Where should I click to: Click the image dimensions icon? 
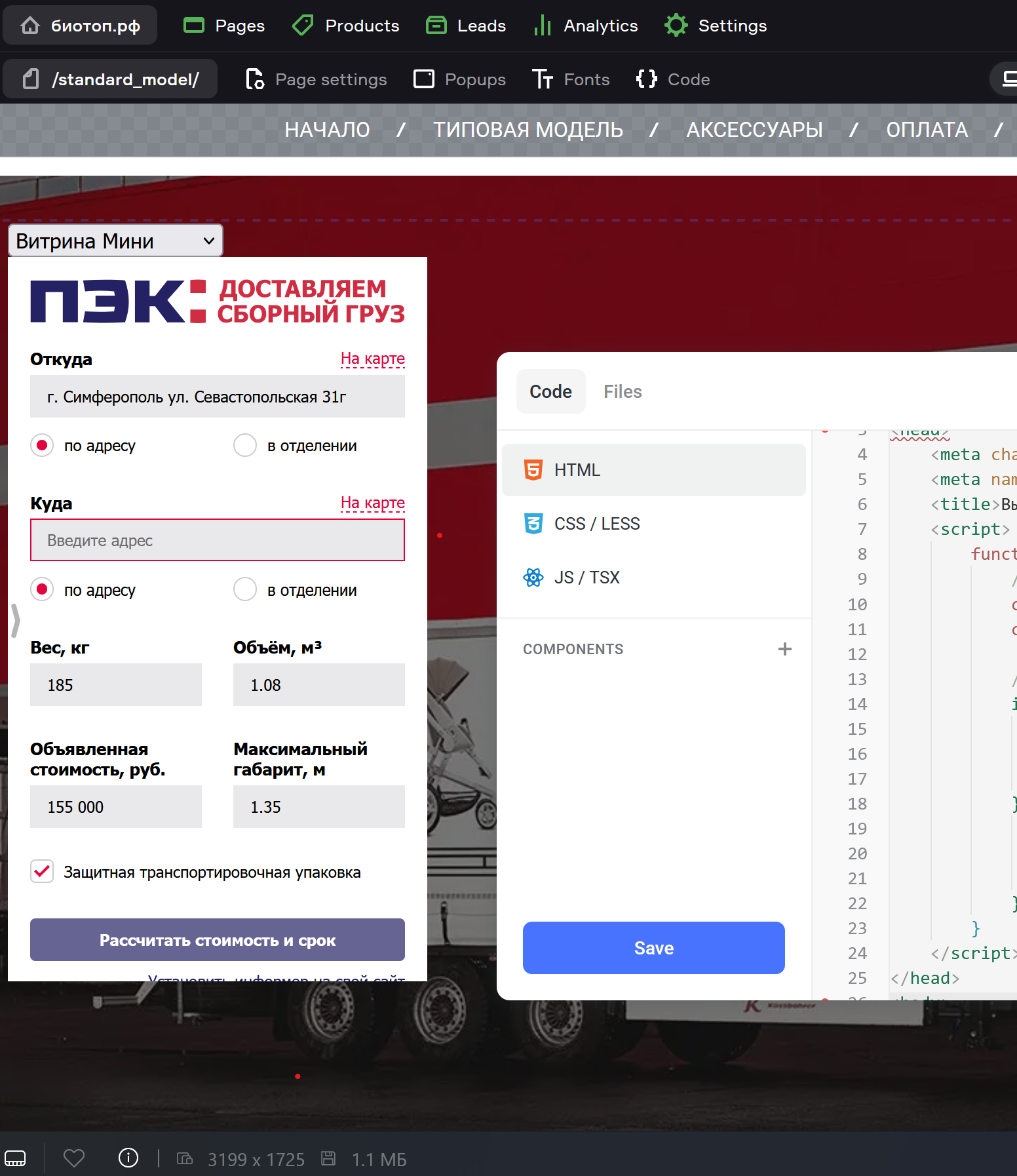pos(185,1159)
